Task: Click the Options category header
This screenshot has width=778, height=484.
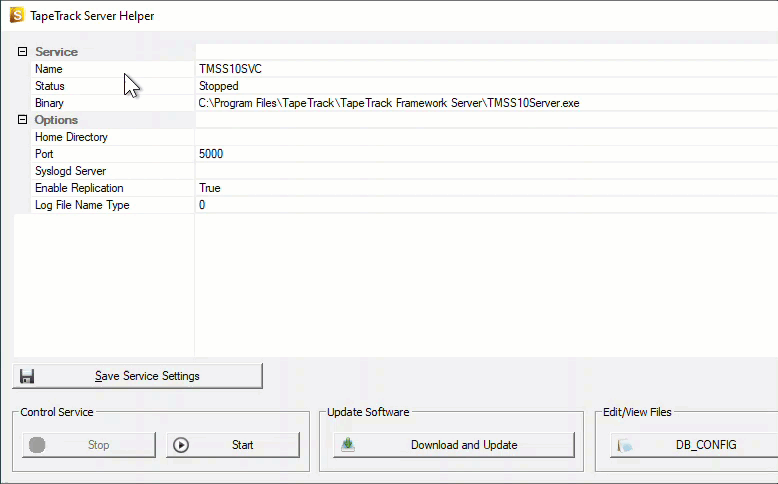Action: 56,120
